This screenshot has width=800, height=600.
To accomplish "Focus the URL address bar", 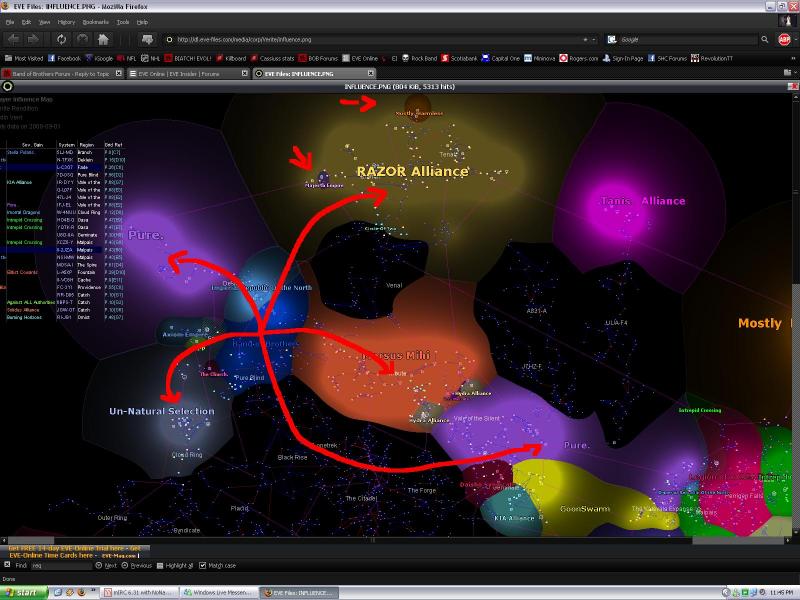I will 378,39.
